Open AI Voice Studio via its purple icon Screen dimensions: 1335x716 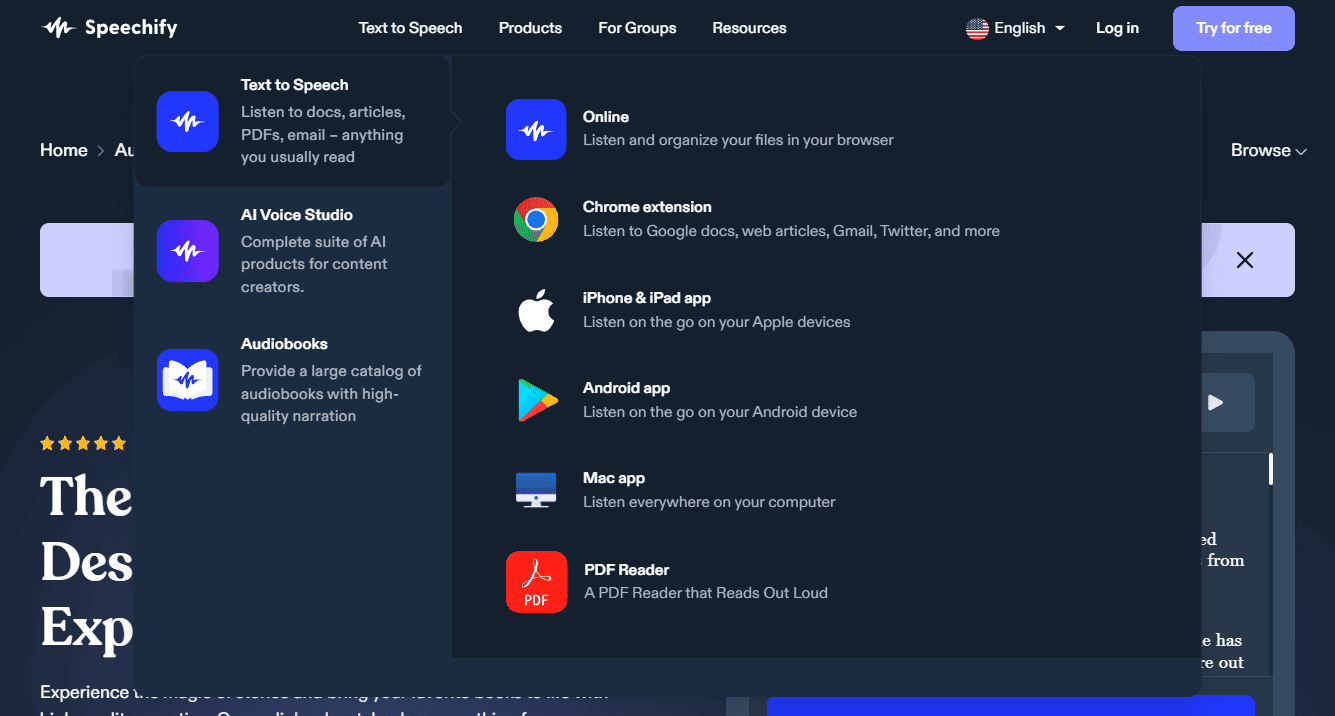[x=187, y=251]
